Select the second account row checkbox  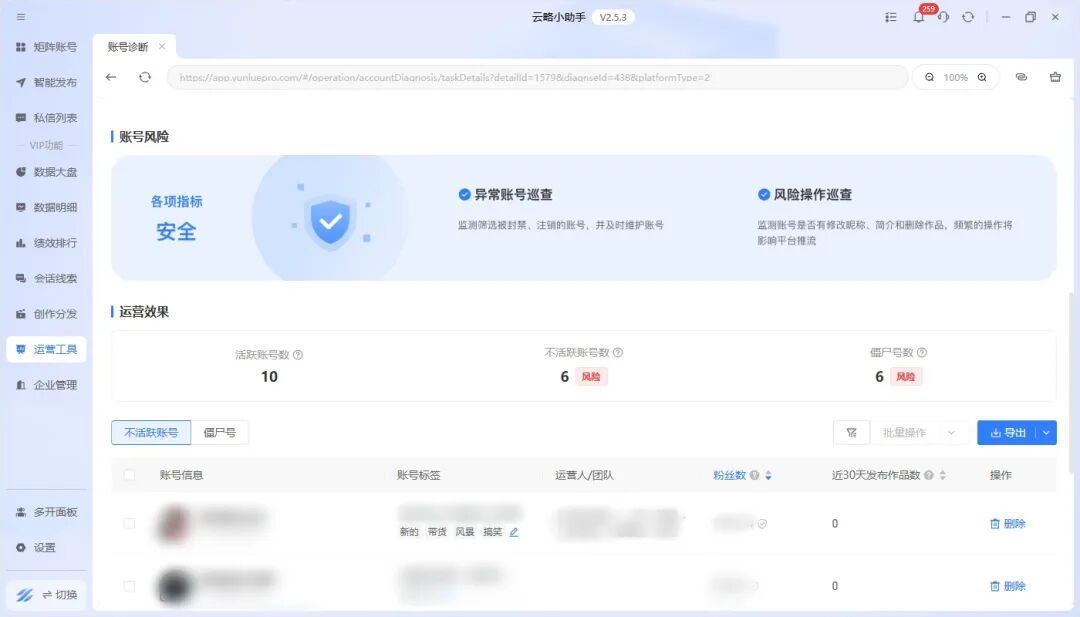pyautogui.click(x=129, y=586)
